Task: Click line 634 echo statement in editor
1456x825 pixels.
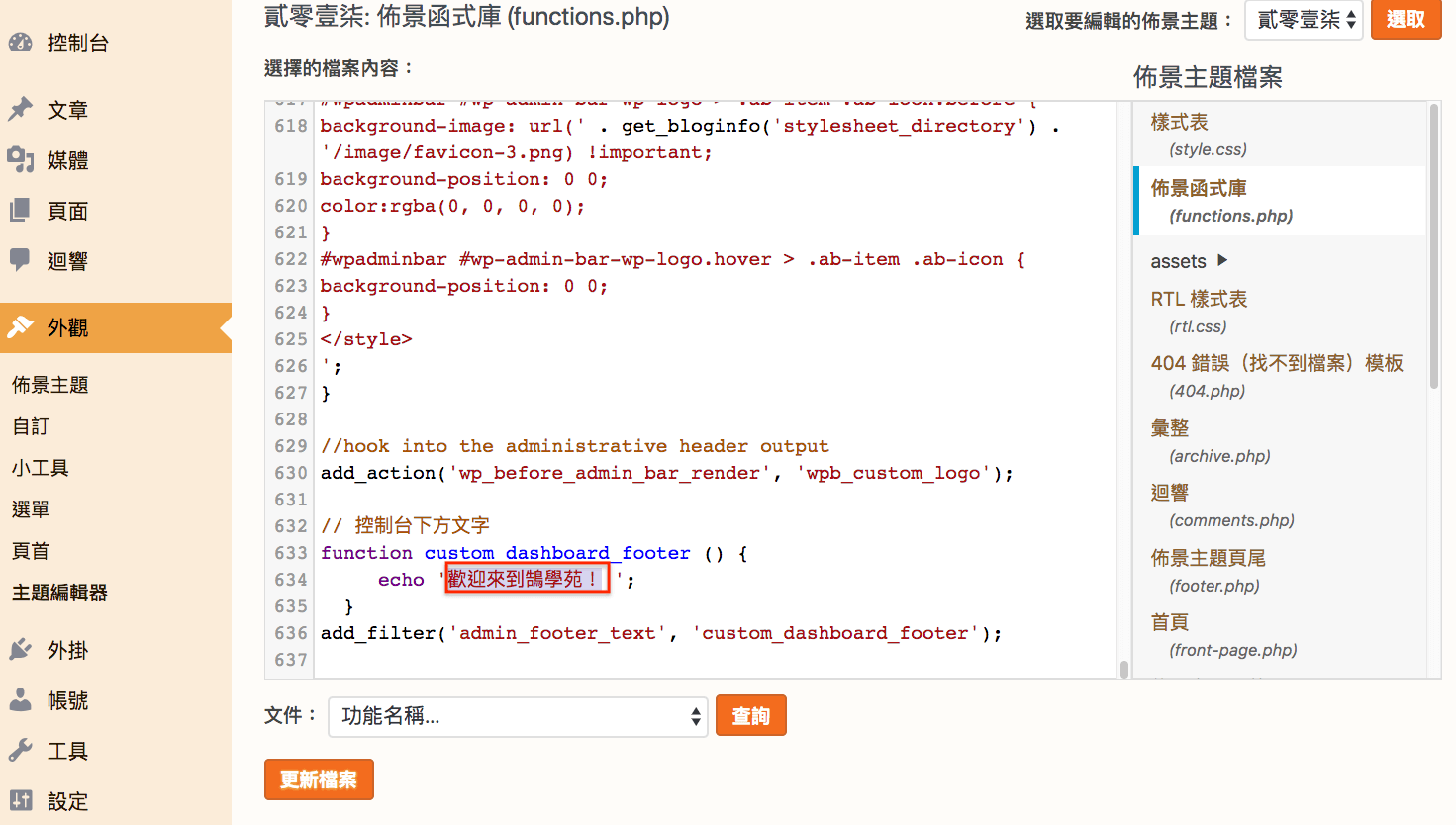Action: tap(506, 580)
